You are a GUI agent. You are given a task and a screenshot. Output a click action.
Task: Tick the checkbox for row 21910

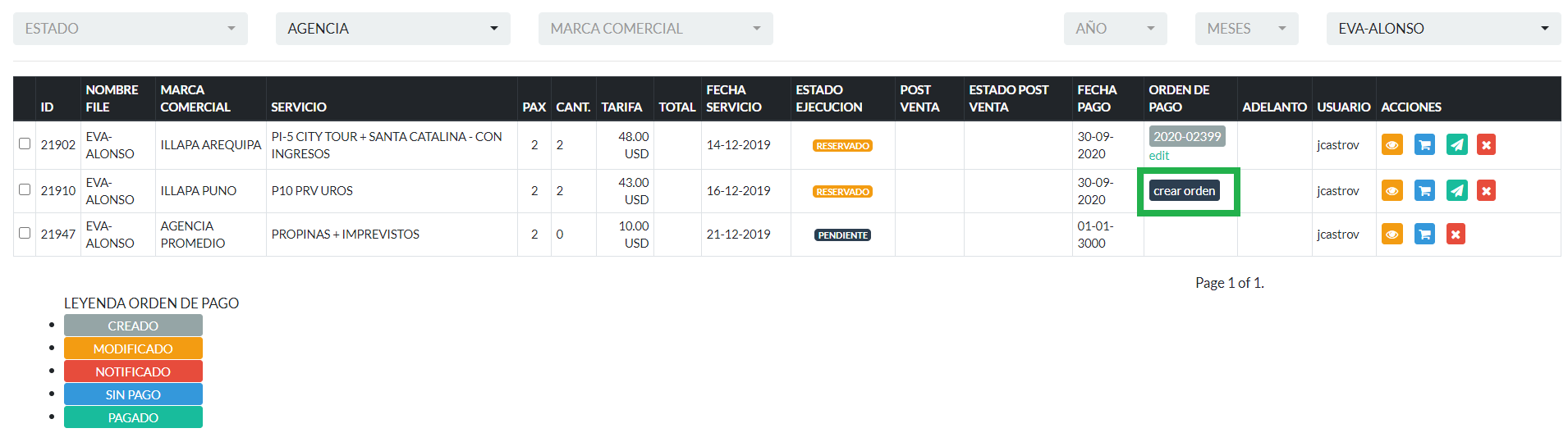25,189
